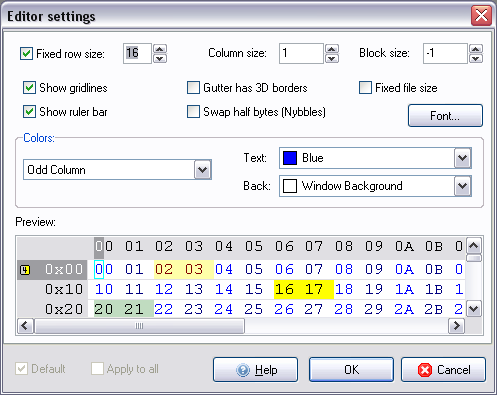Enable Gutter has 3D borders
Screen dimensions: 497x395
[x=193, y=88]
